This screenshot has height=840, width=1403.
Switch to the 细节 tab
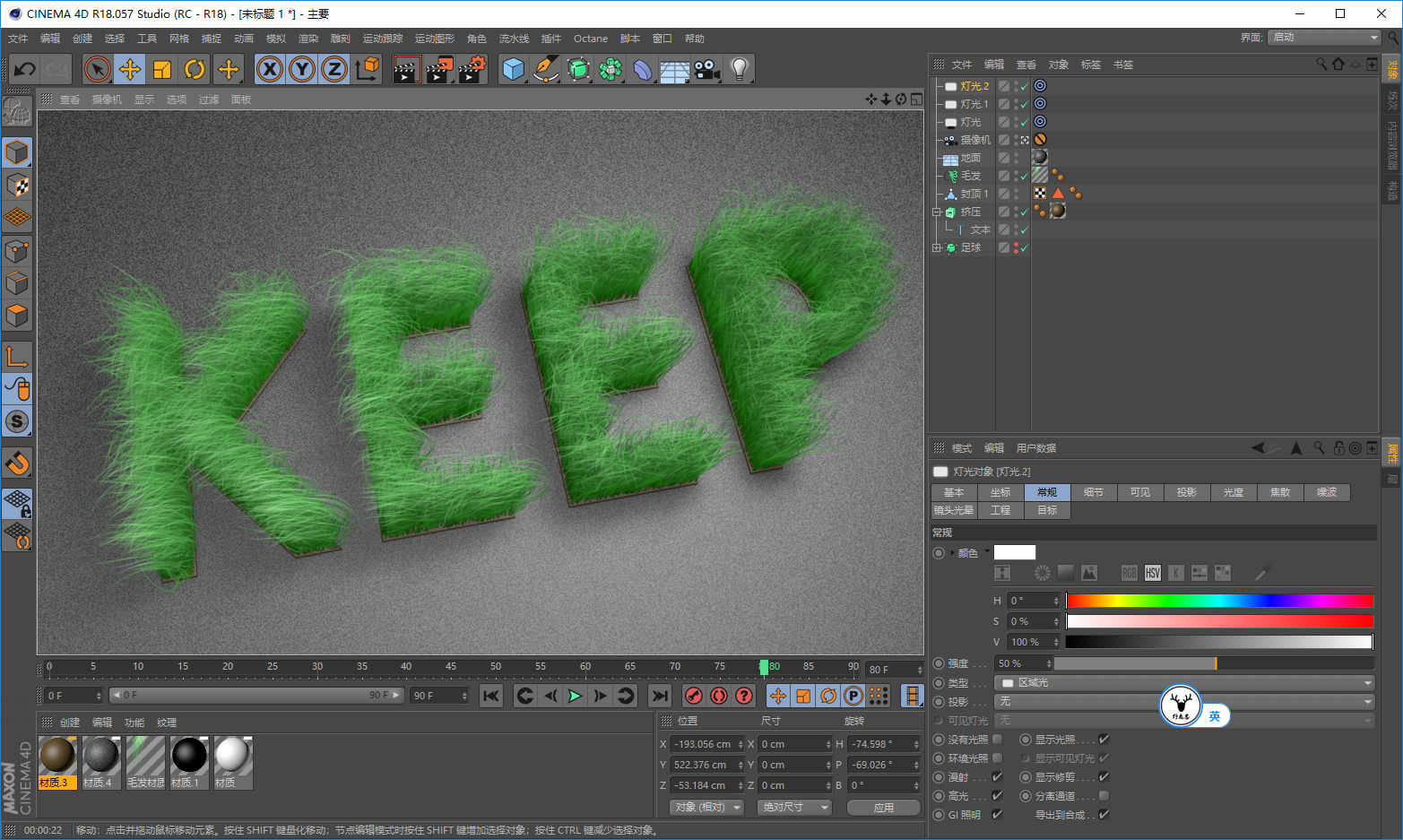coord(1094,492)
